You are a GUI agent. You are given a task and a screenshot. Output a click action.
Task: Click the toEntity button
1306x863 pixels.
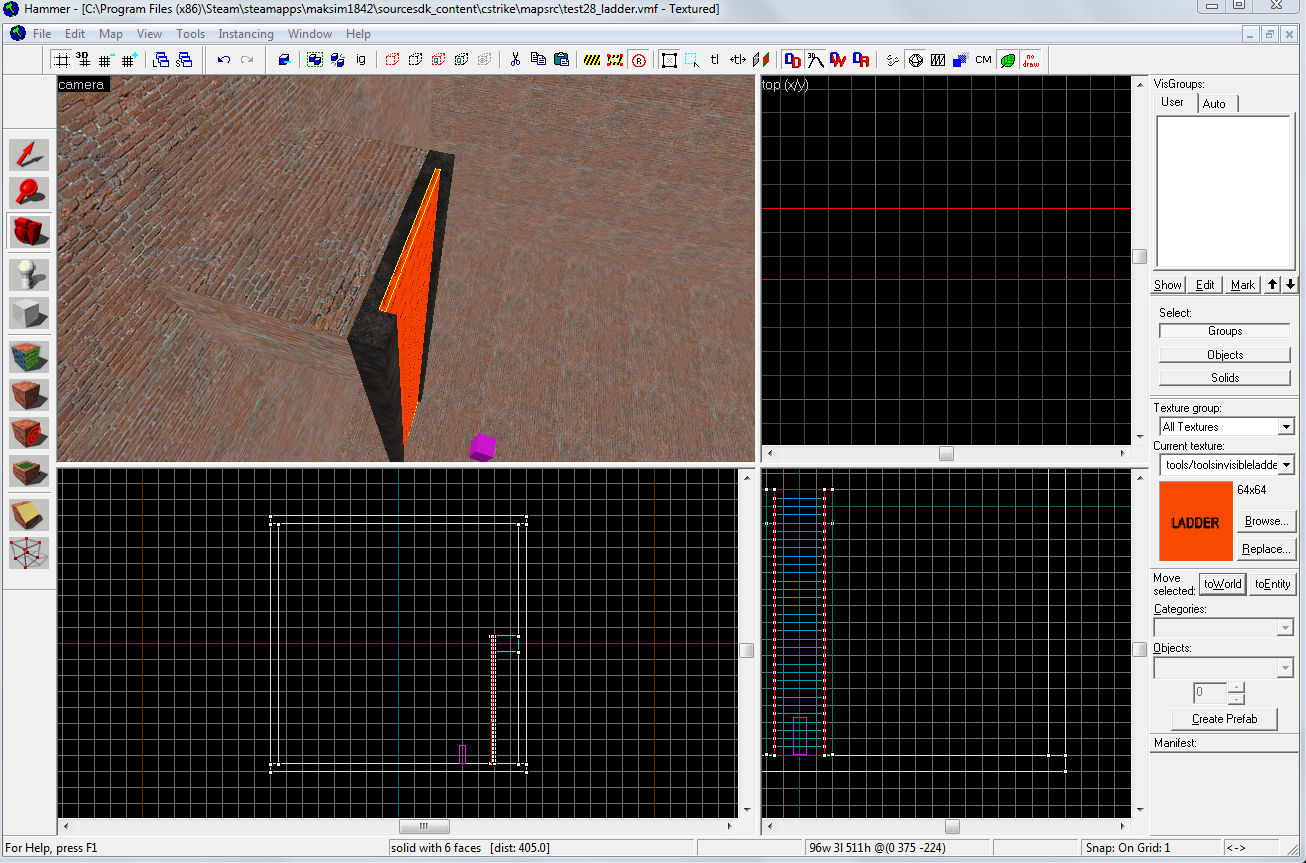click(1273, 584)
